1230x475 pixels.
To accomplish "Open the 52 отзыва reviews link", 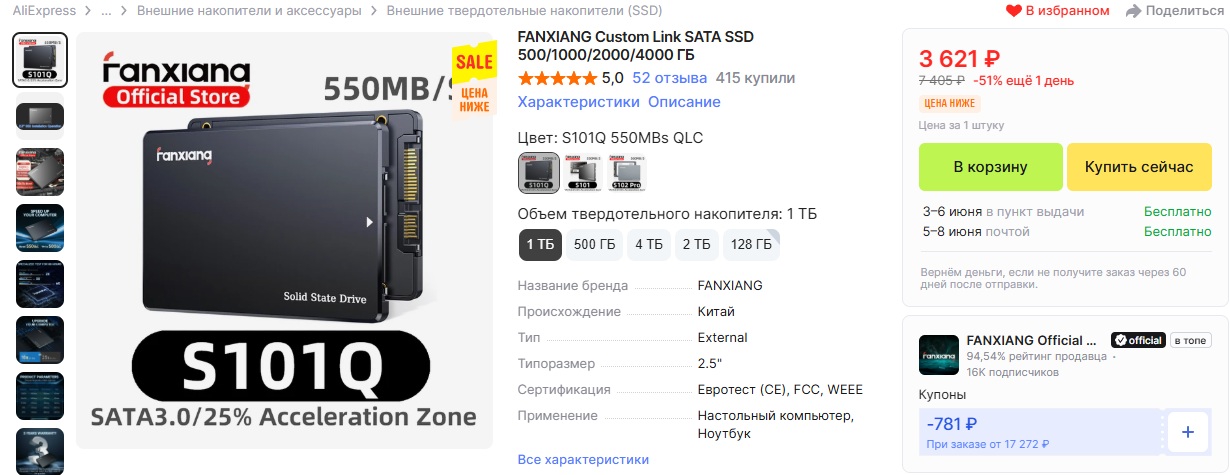I will click(669, 78).
